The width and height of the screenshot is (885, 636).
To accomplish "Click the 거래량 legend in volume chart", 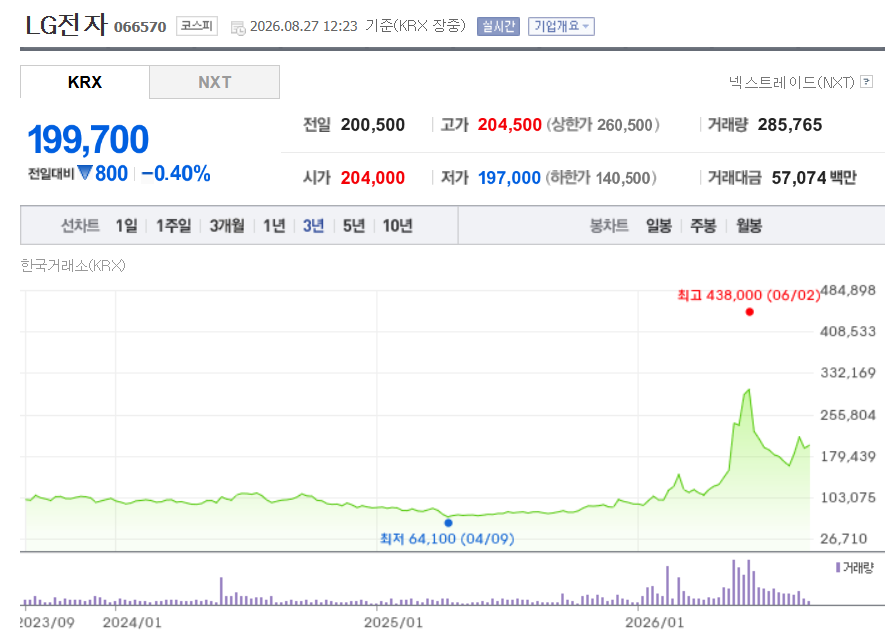I will (855, 568).
